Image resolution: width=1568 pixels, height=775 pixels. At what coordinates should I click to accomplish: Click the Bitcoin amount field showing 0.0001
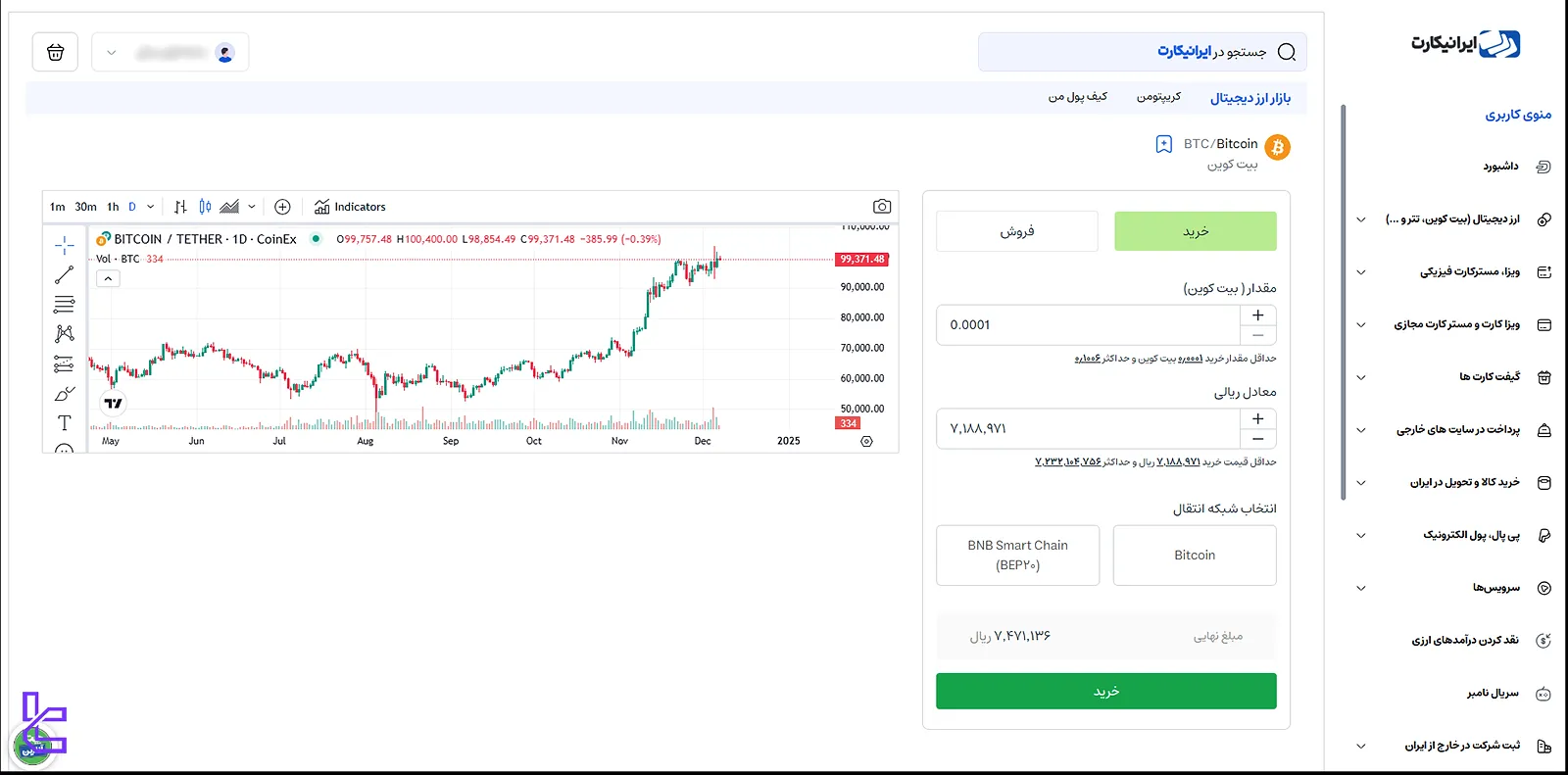pos(1088,325)
